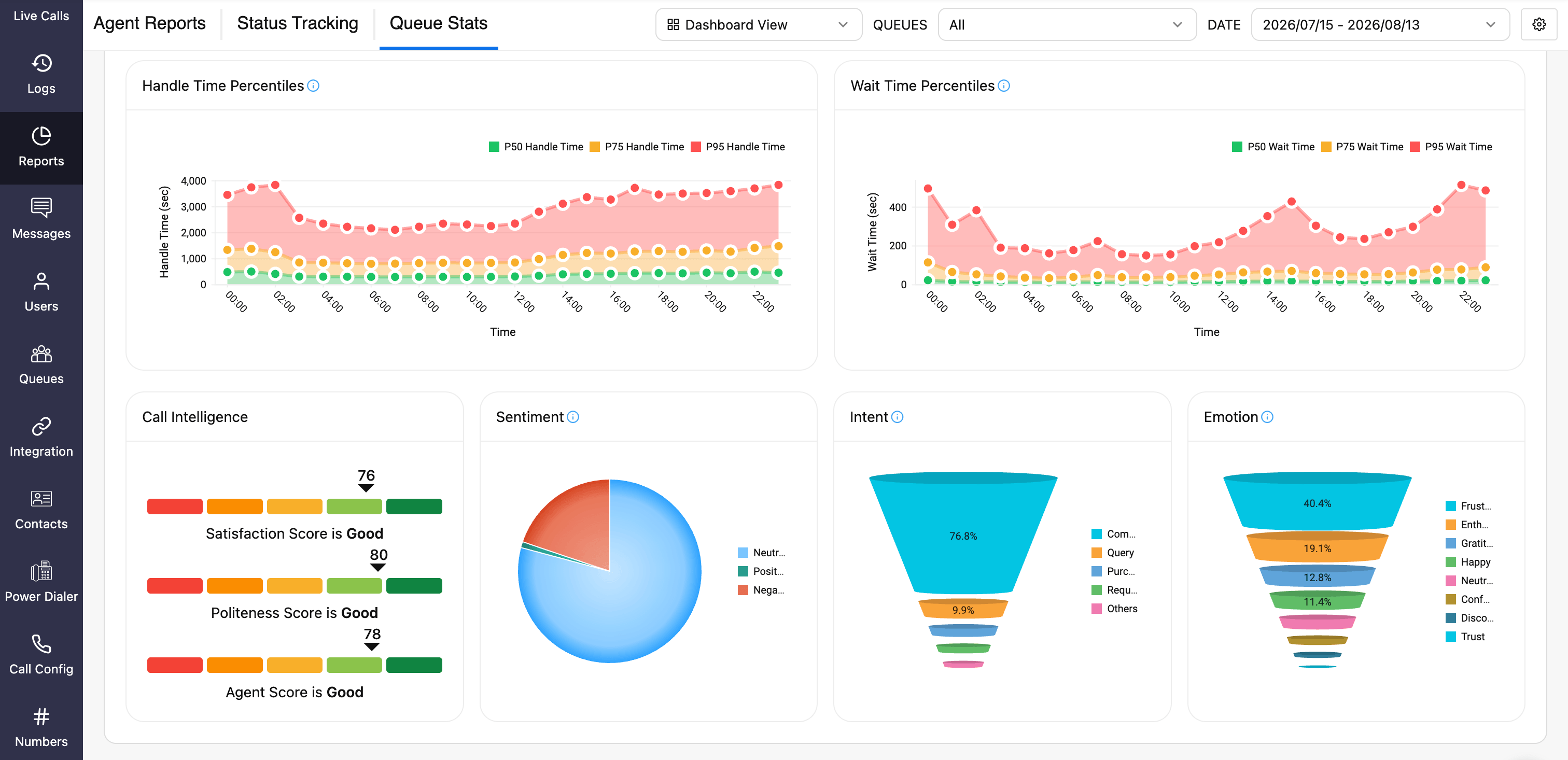Viewport: 1568px width, 760px height.
Task: Toggle Query legend entry in Intent
Action: point(1113,553)
